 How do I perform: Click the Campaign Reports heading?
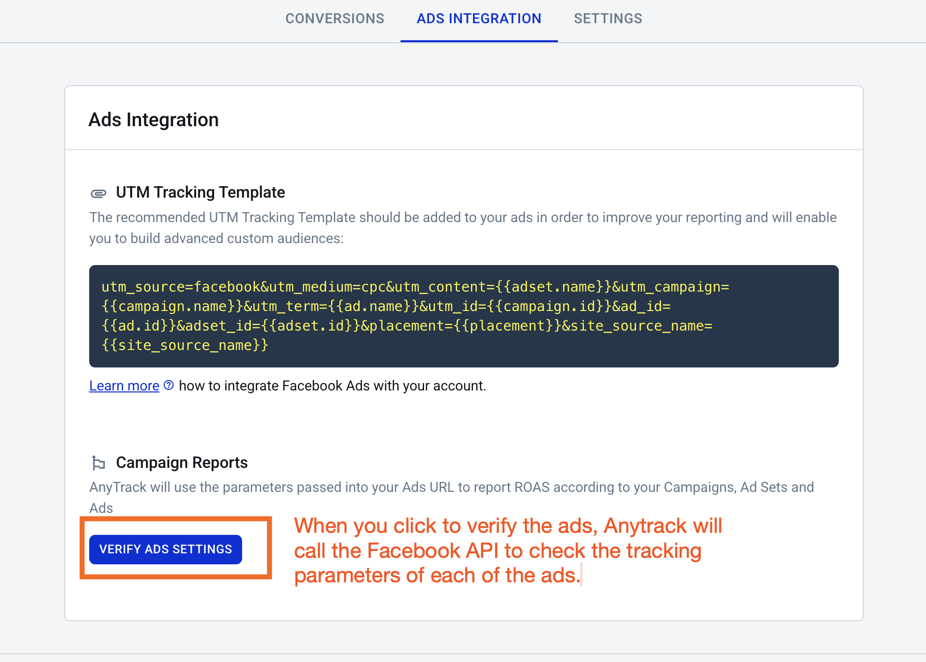(x=181, y=462)
